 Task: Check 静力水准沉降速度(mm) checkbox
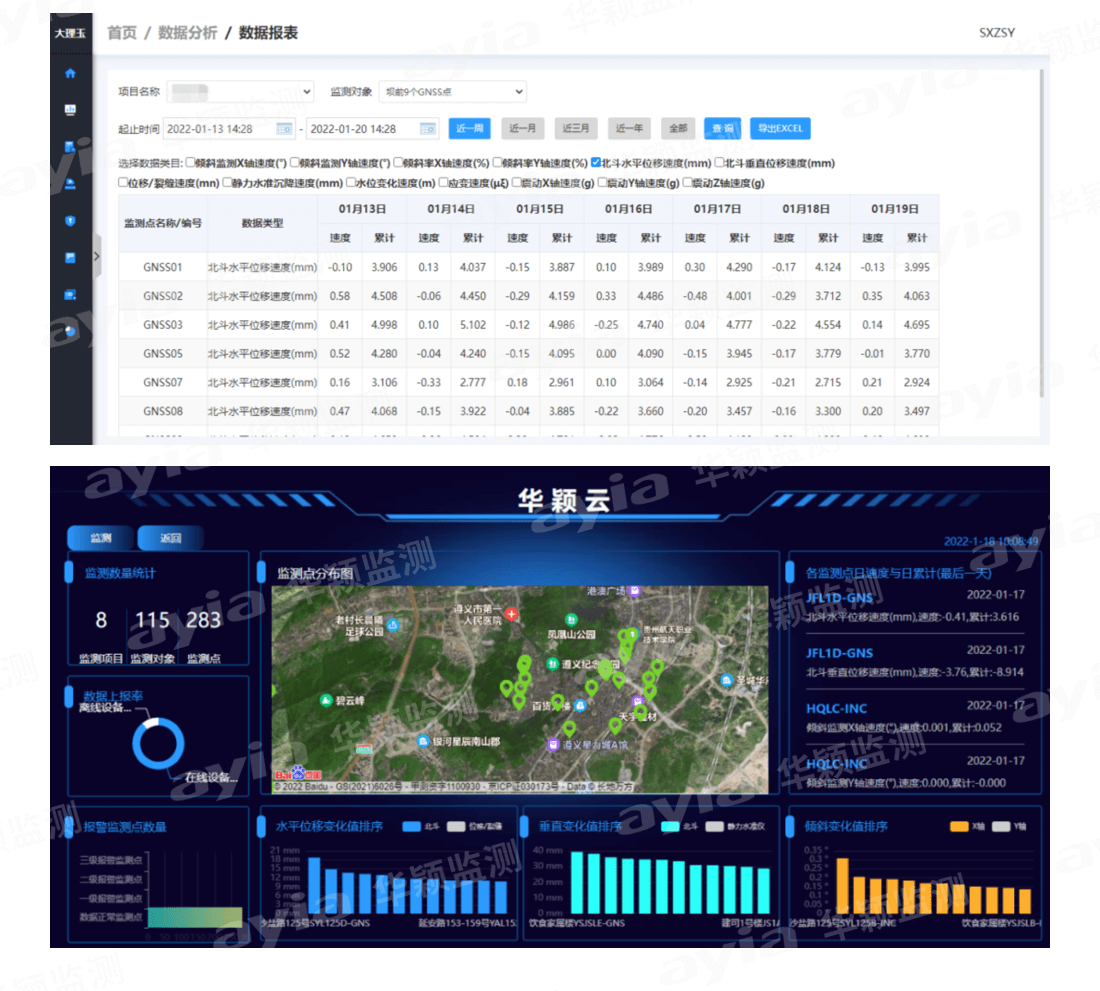point(226,183)
